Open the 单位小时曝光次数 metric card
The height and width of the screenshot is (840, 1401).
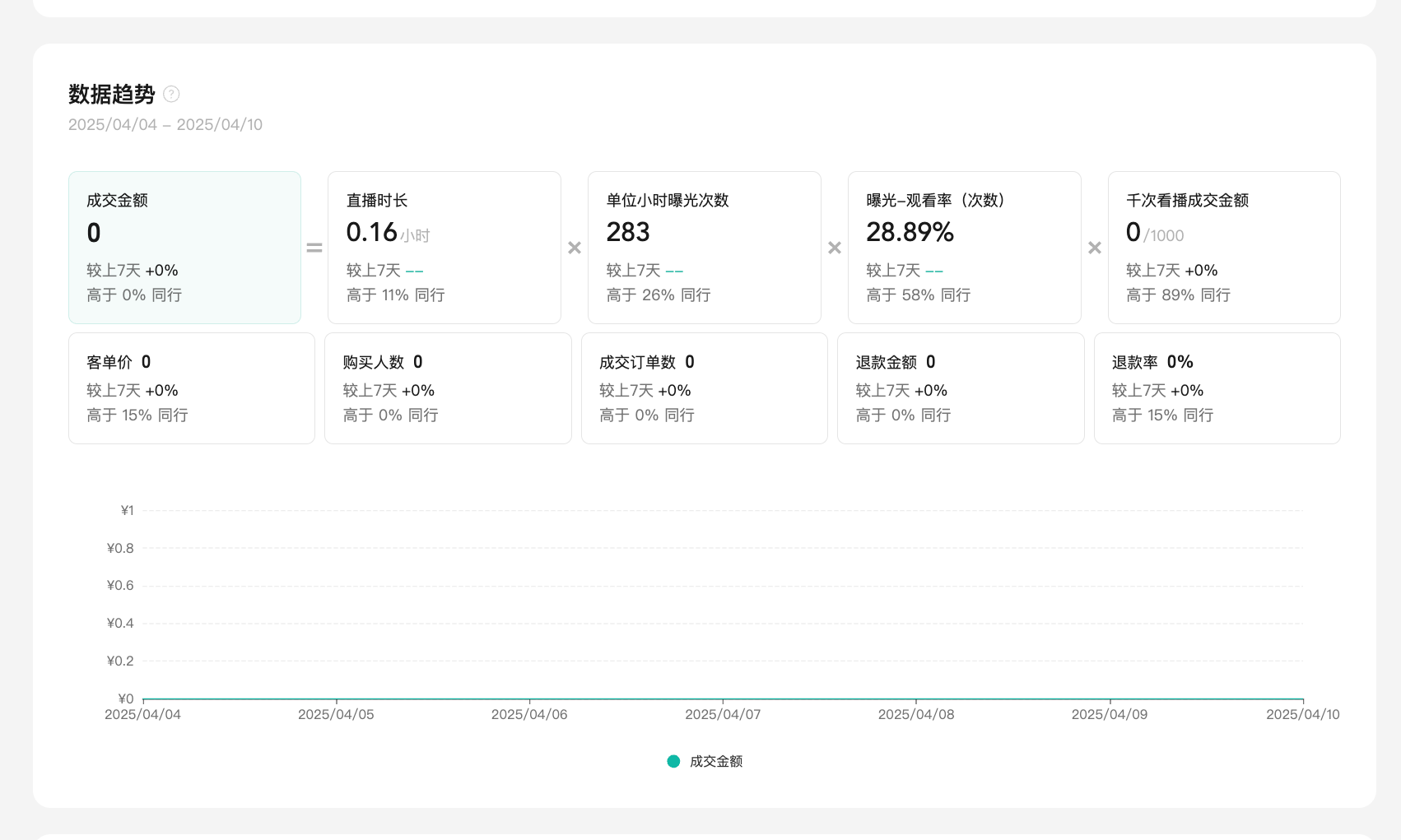704,247
